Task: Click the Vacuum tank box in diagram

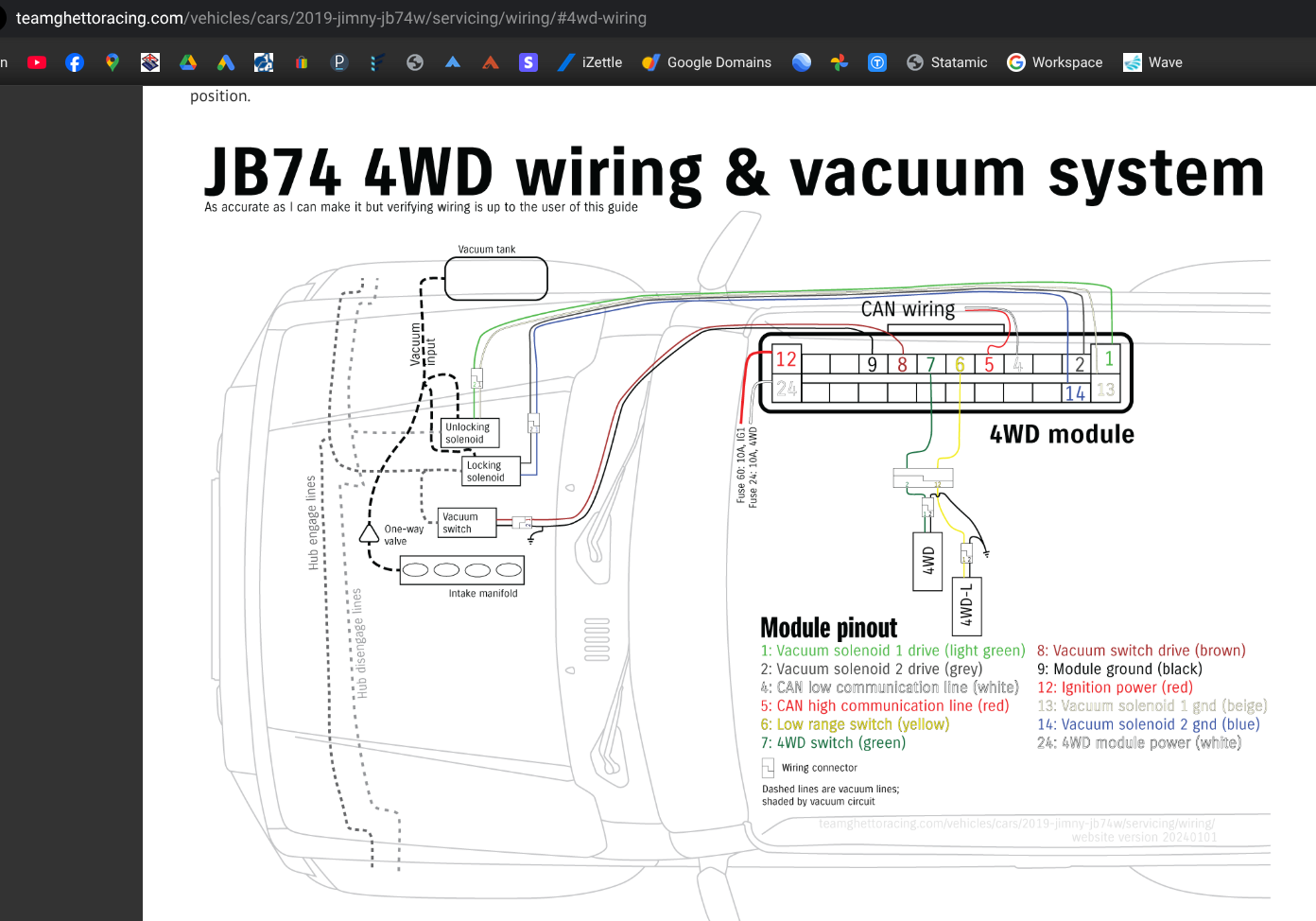Action: tap(495, 279)
